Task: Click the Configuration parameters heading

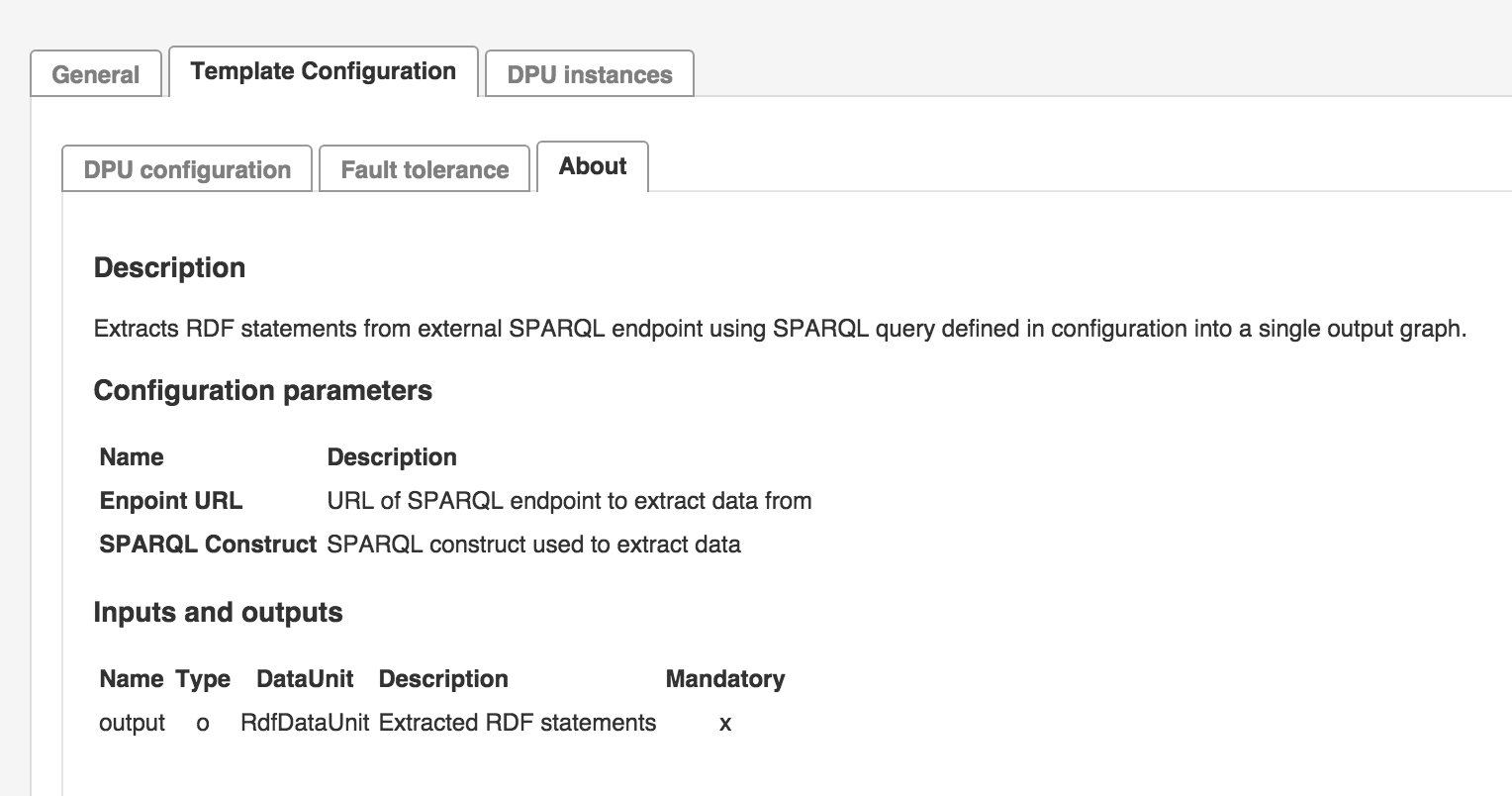Action: tap(262, 390)
